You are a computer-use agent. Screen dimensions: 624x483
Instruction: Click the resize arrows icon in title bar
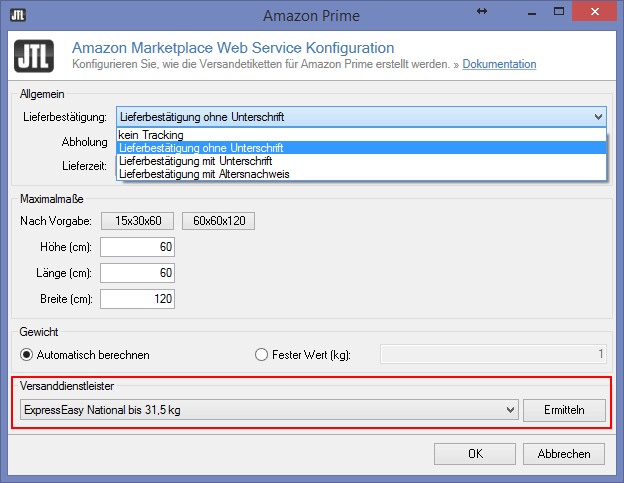481,11
